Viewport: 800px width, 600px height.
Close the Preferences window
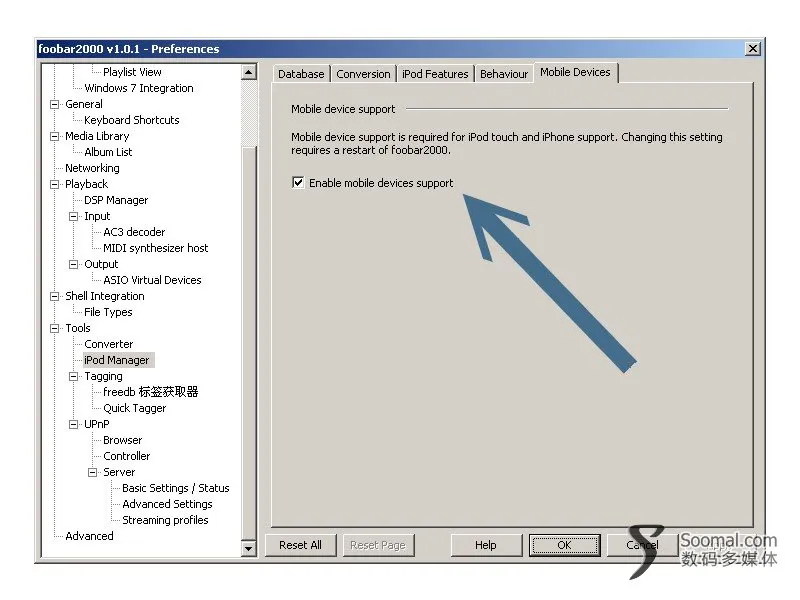click(753, 48)
